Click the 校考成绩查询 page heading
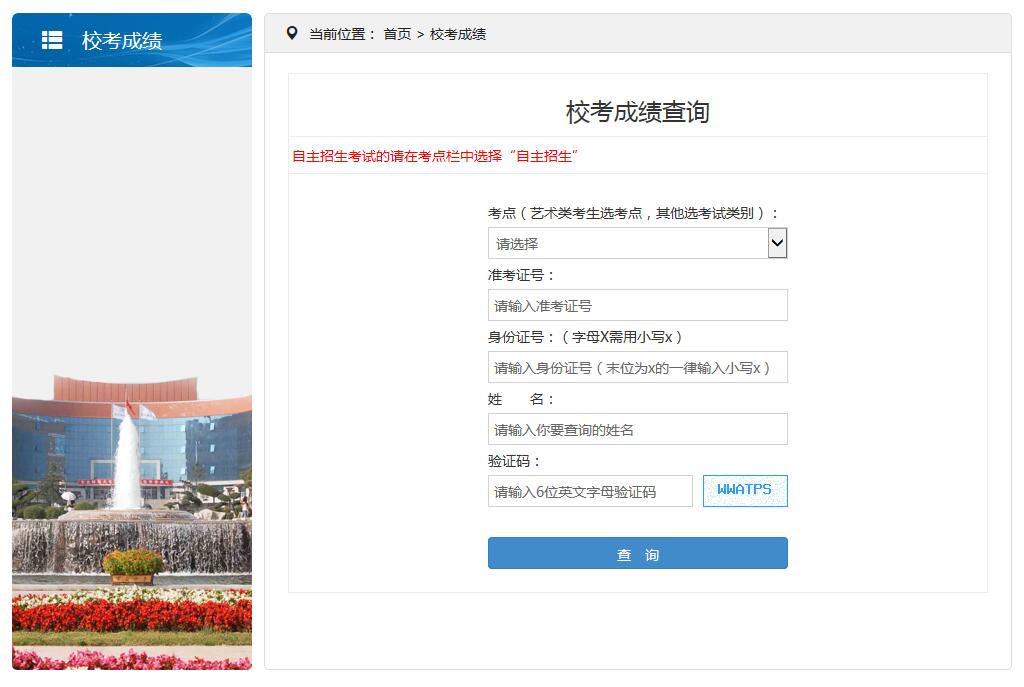This screenshot has height=687, width=1024. coord(637,112)
